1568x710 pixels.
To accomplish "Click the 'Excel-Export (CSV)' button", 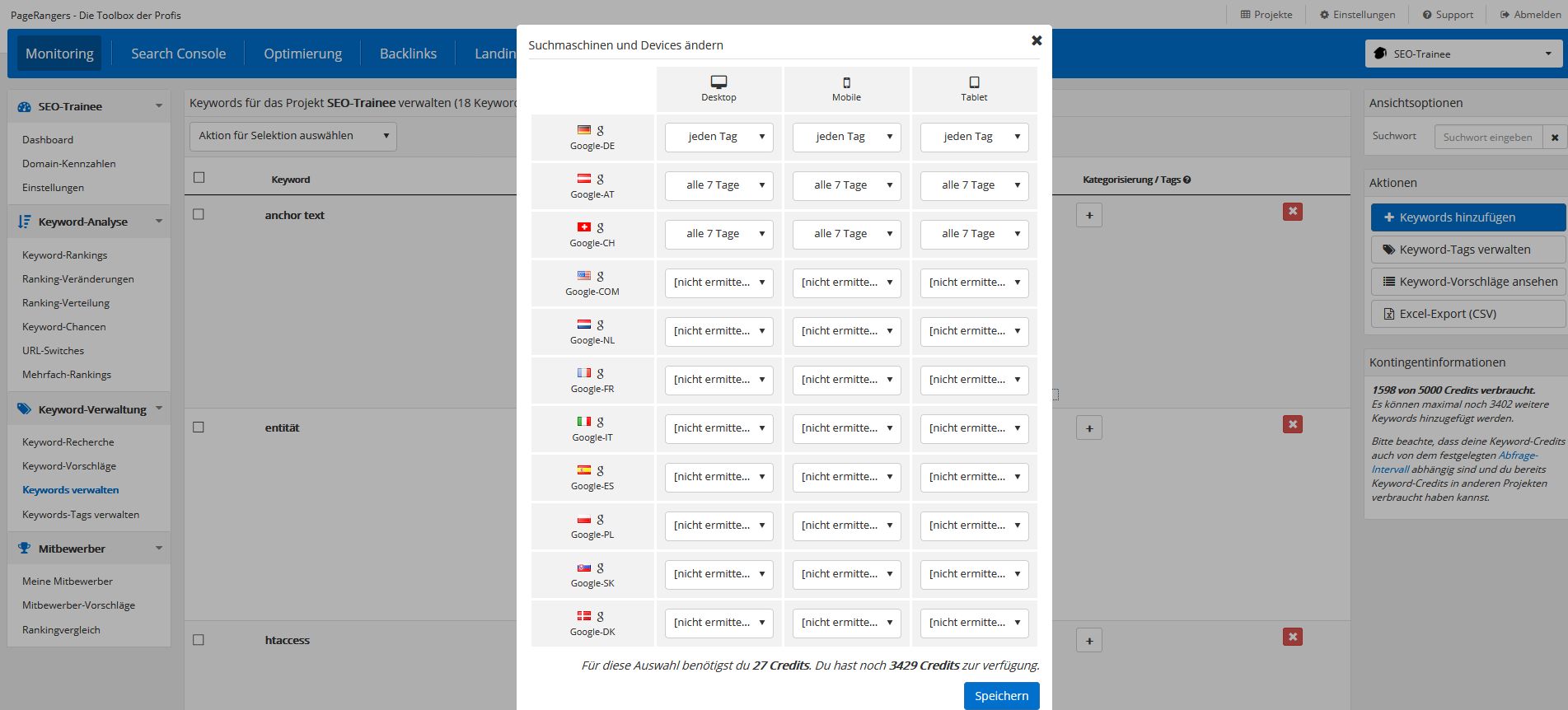I will 1468,314.
